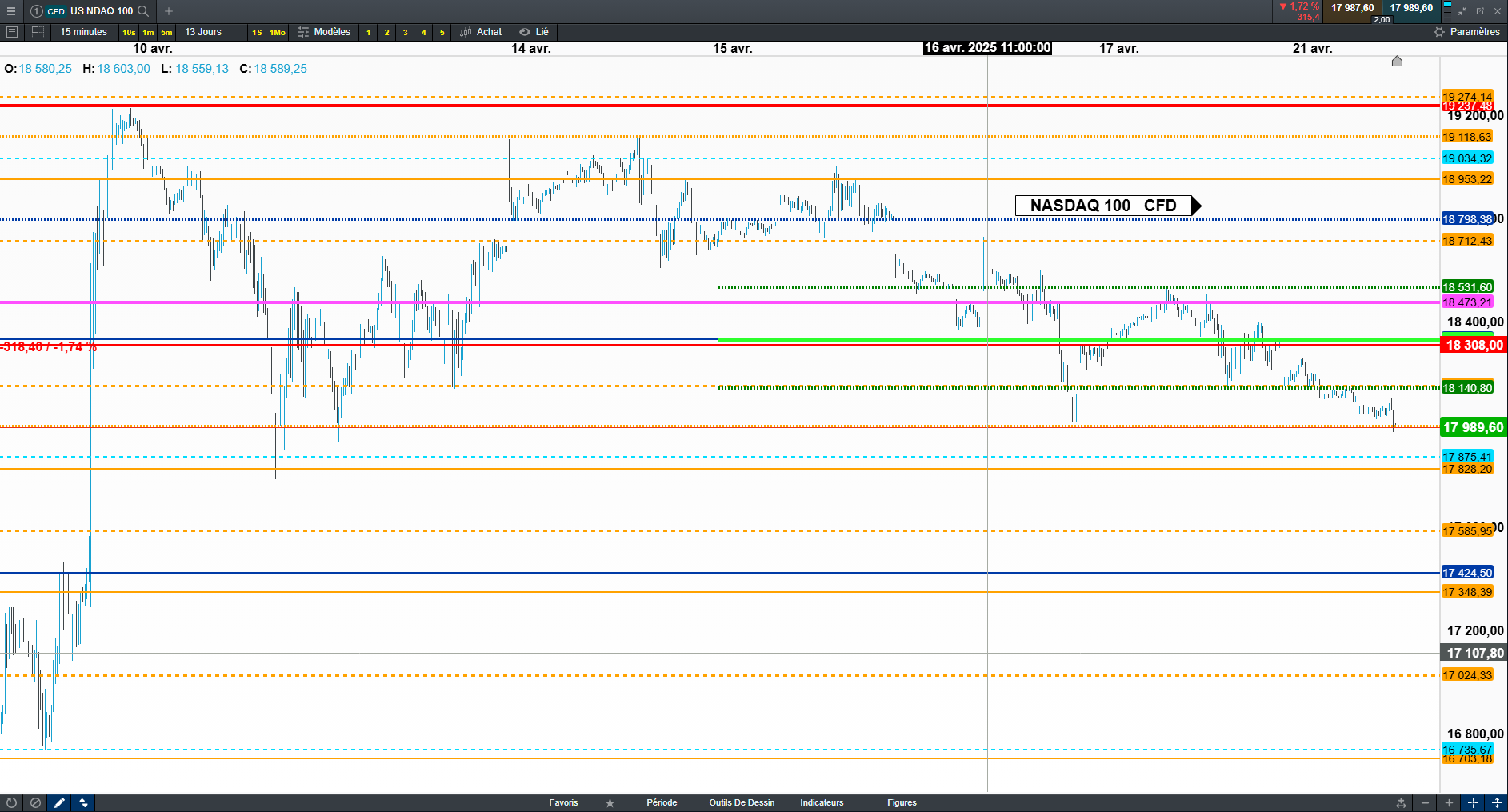Detach chart into a separate window

[x=1480, y=11]
